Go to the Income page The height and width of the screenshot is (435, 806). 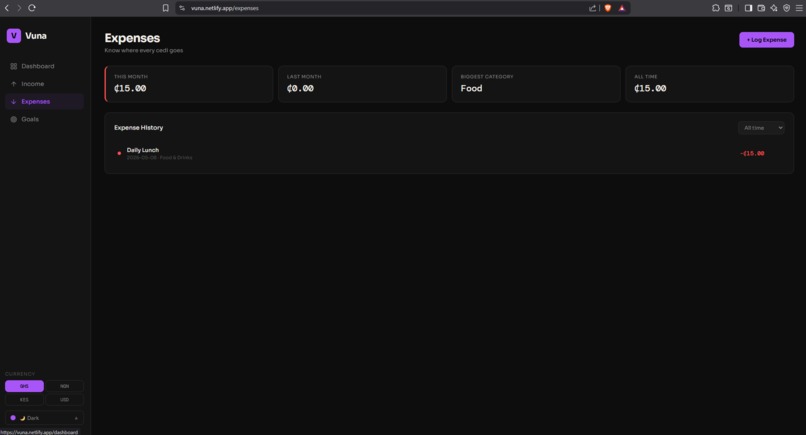44,84
